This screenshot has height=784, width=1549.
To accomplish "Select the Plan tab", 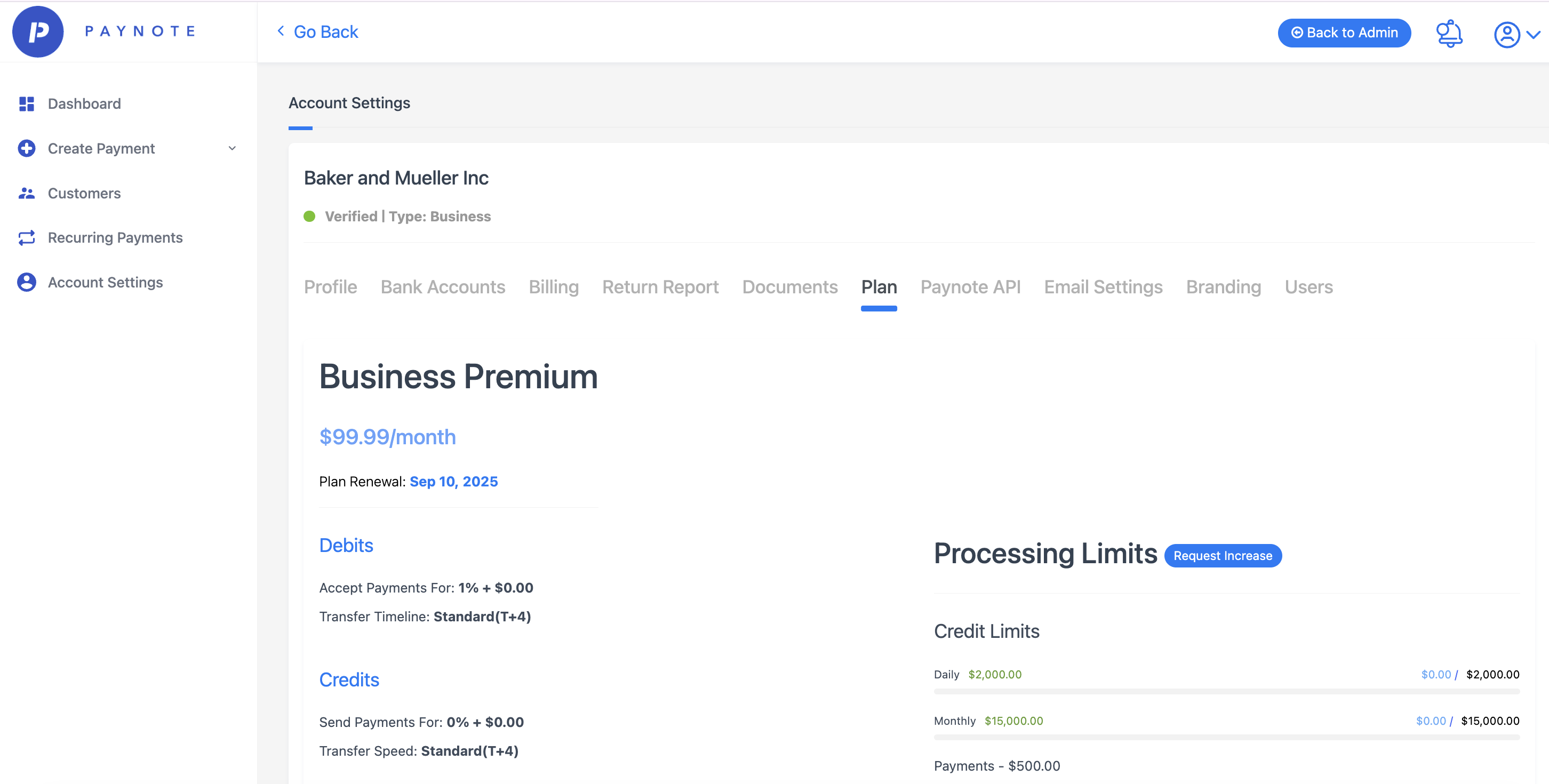I will click(x=879, y=287).
